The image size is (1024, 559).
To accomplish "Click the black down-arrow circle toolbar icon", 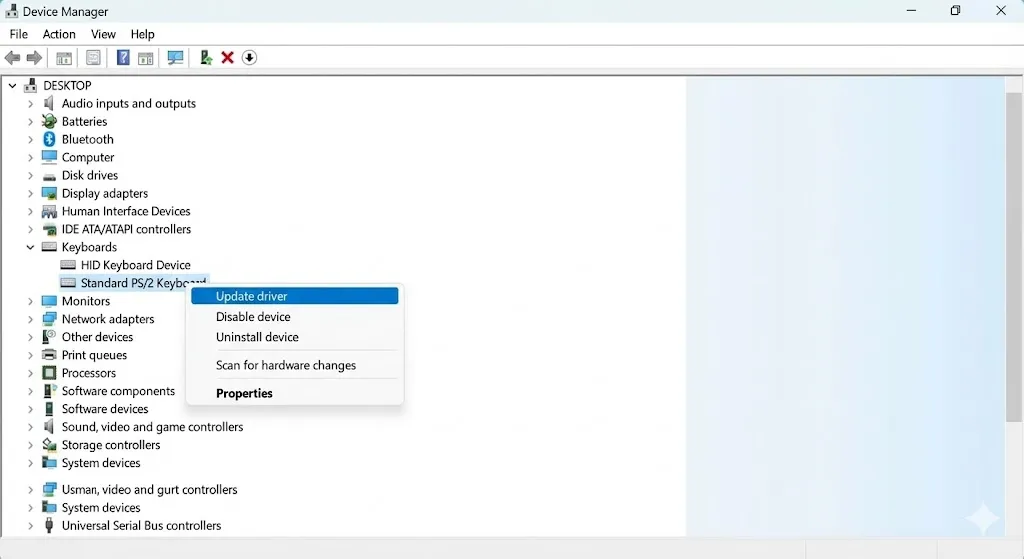I will point(249,58).
